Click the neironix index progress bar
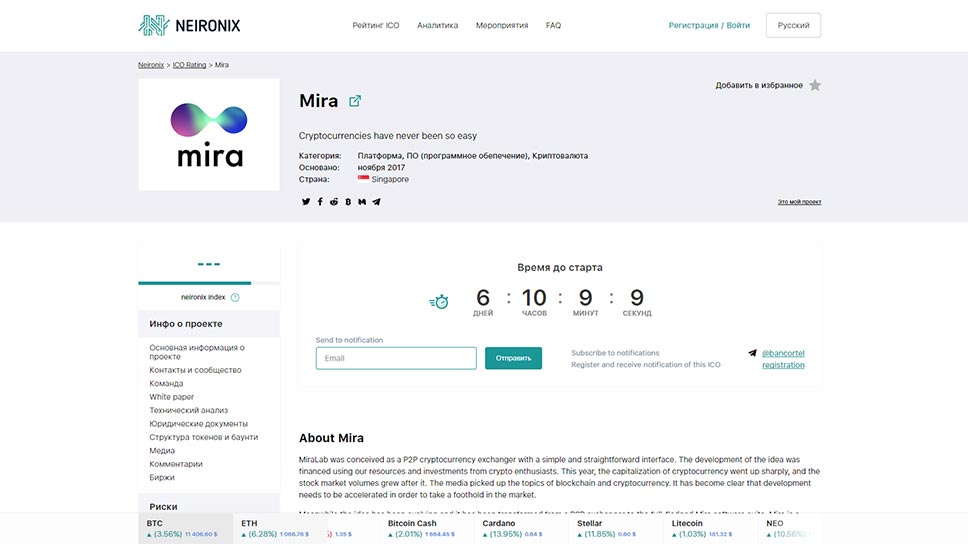Image resolution: width=968 pixels, height=544 pixels. [x=209, y=283]
